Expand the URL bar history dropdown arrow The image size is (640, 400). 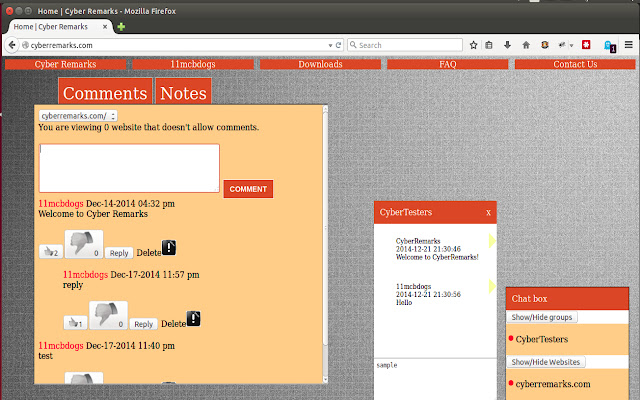[332, 45]
